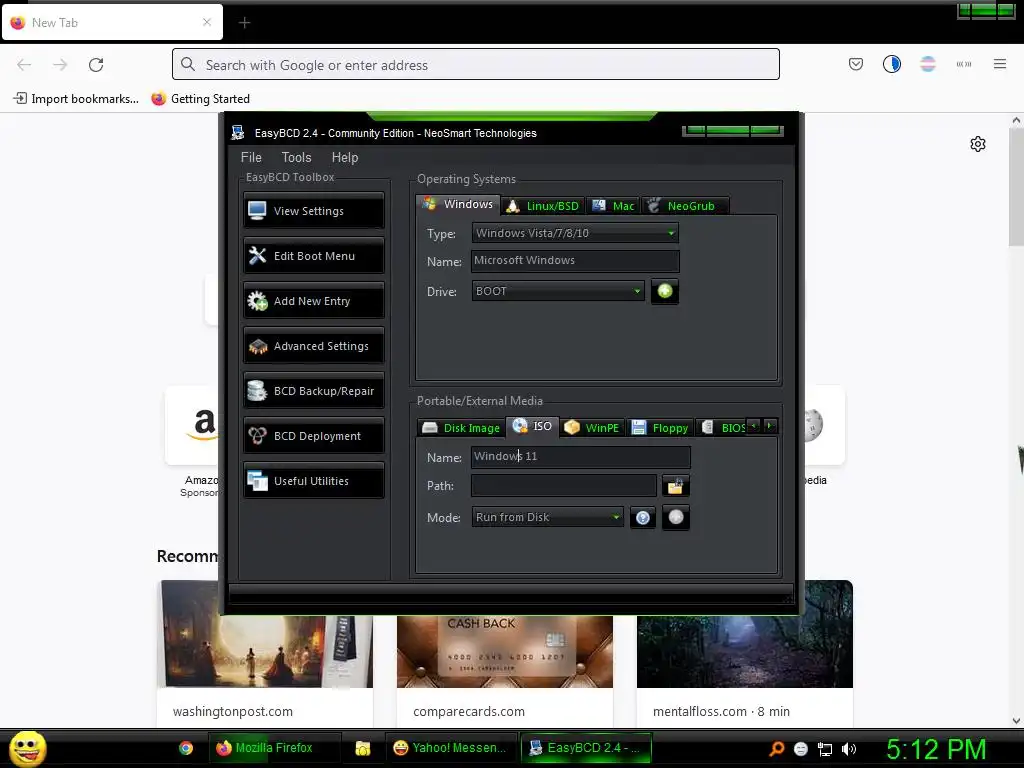The image size is (1024, 768).
Task: Switch to the Floppy tab
Action: tap(660, 428)
